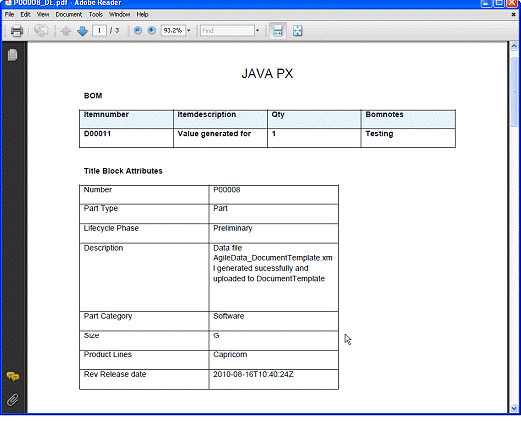Expand the zoom level dropdown arrow
Screen dimensions: 521x423
click(x=189, y=31)
